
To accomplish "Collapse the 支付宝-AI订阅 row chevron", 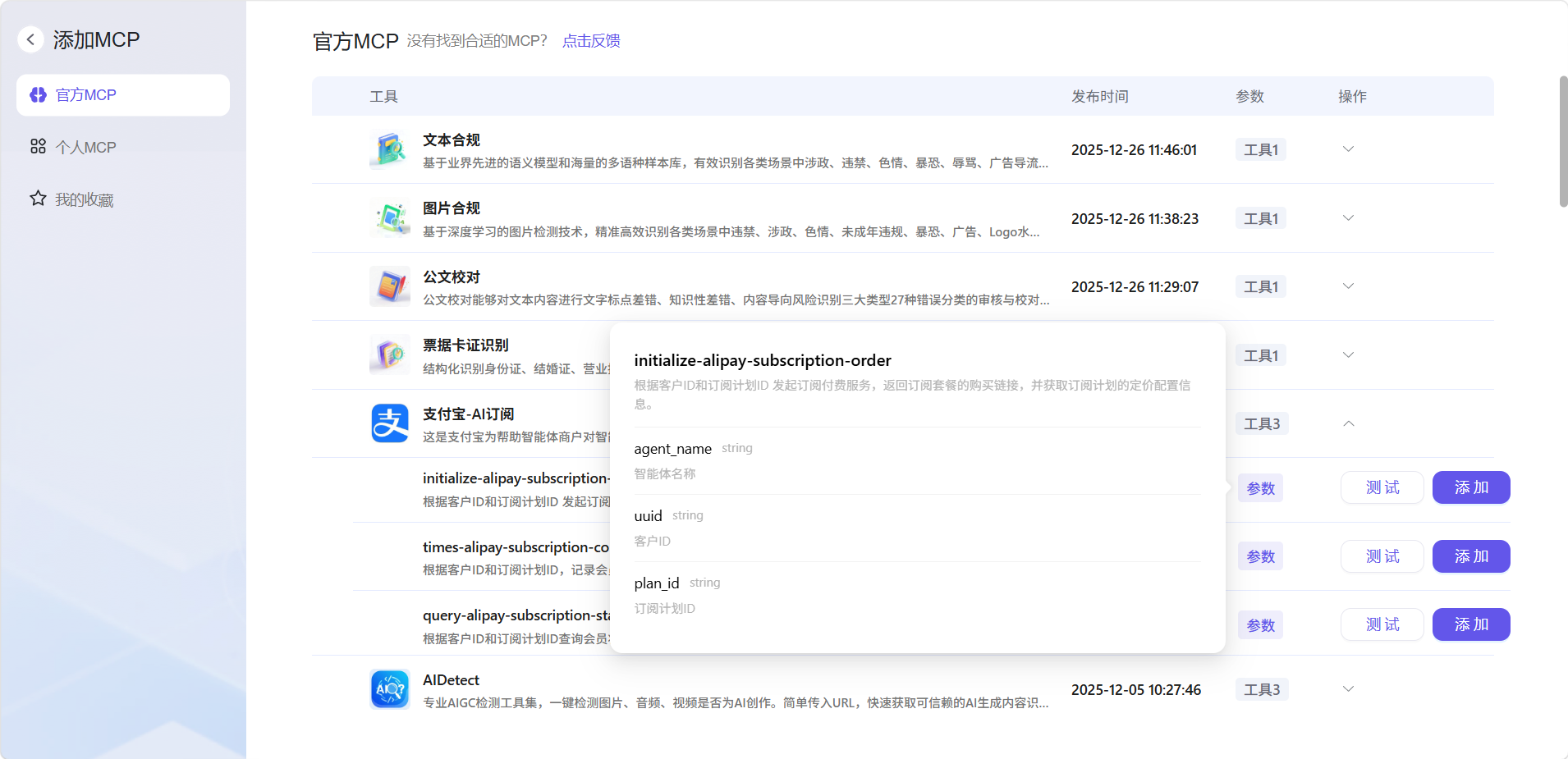I will pos(1348,423).
